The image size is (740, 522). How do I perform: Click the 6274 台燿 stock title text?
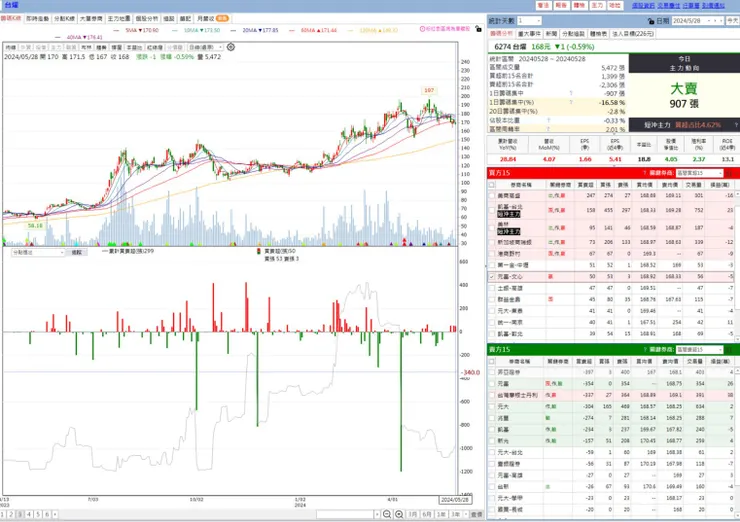(510, 47)
